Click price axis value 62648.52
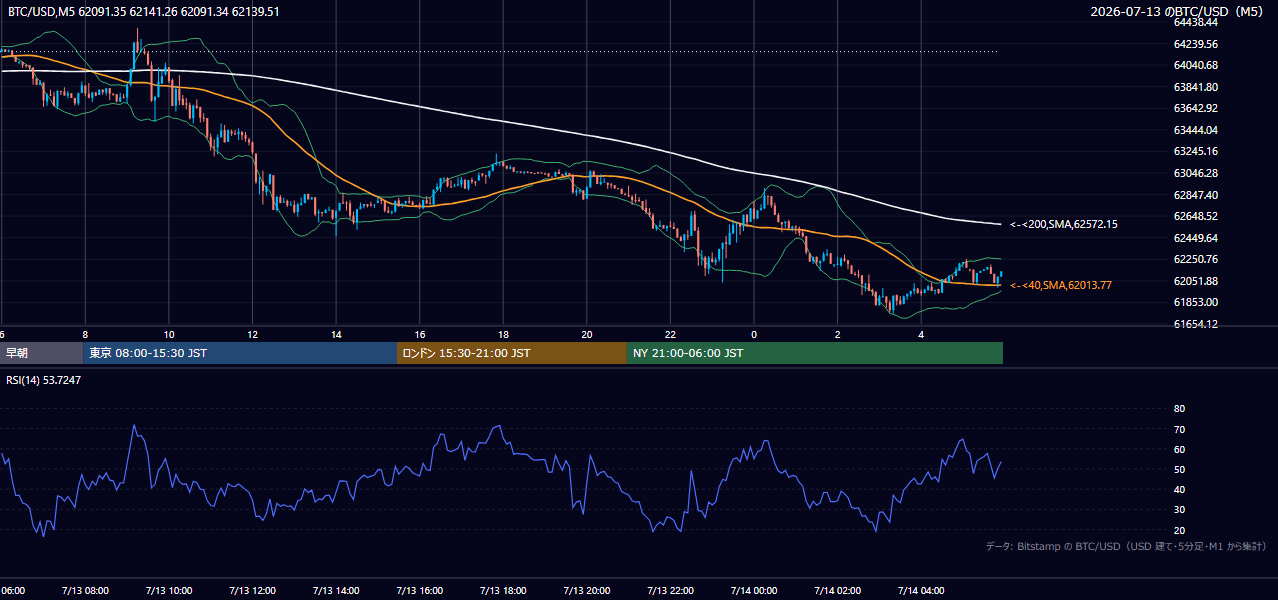The height and width of the screenshot is (600, 1278). coord(1195,216)
